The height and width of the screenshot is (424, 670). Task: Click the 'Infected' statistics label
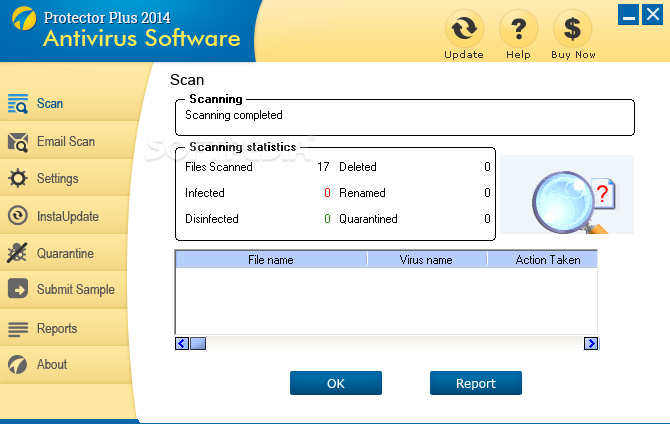pos(205,193)
